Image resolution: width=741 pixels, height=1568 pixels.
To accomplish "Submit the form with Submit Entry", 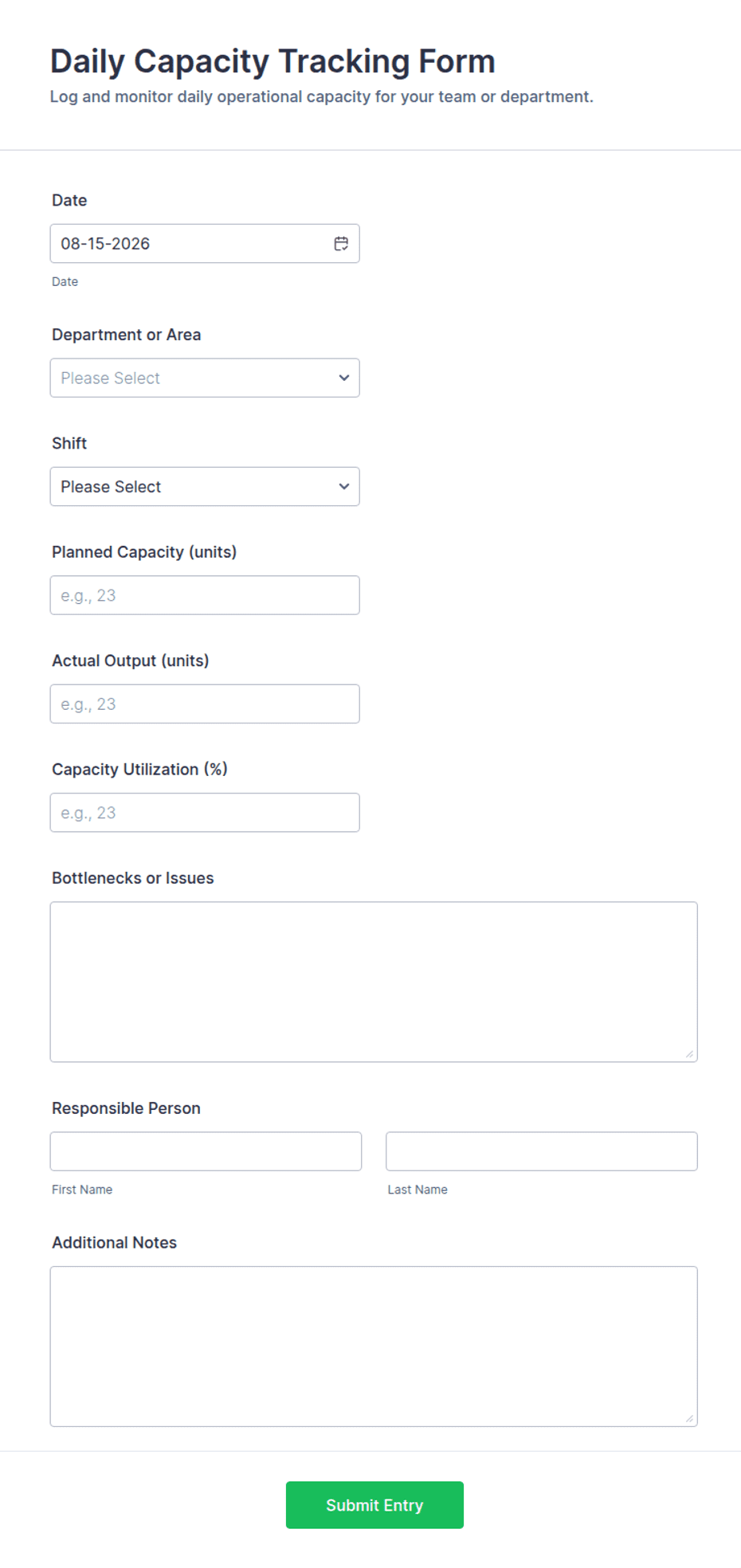I will [374, 1505].
